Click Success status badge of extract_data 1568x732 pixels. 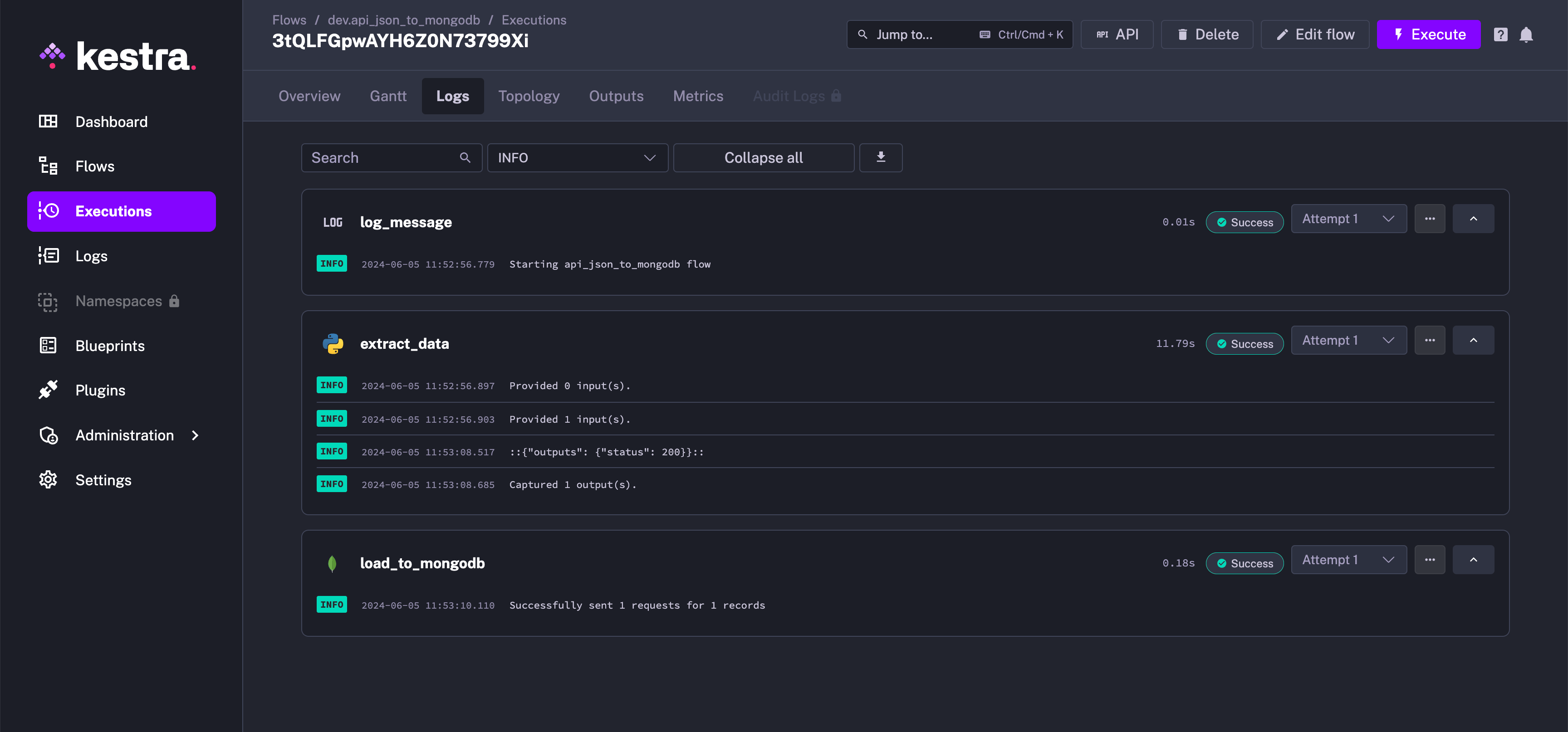point(1244,344)
